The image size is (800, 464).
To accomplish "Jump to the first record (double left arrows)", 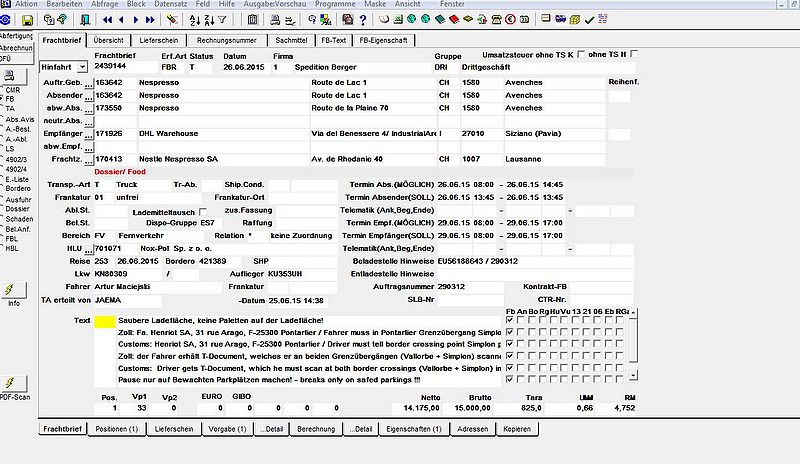I will pos(107,20).
